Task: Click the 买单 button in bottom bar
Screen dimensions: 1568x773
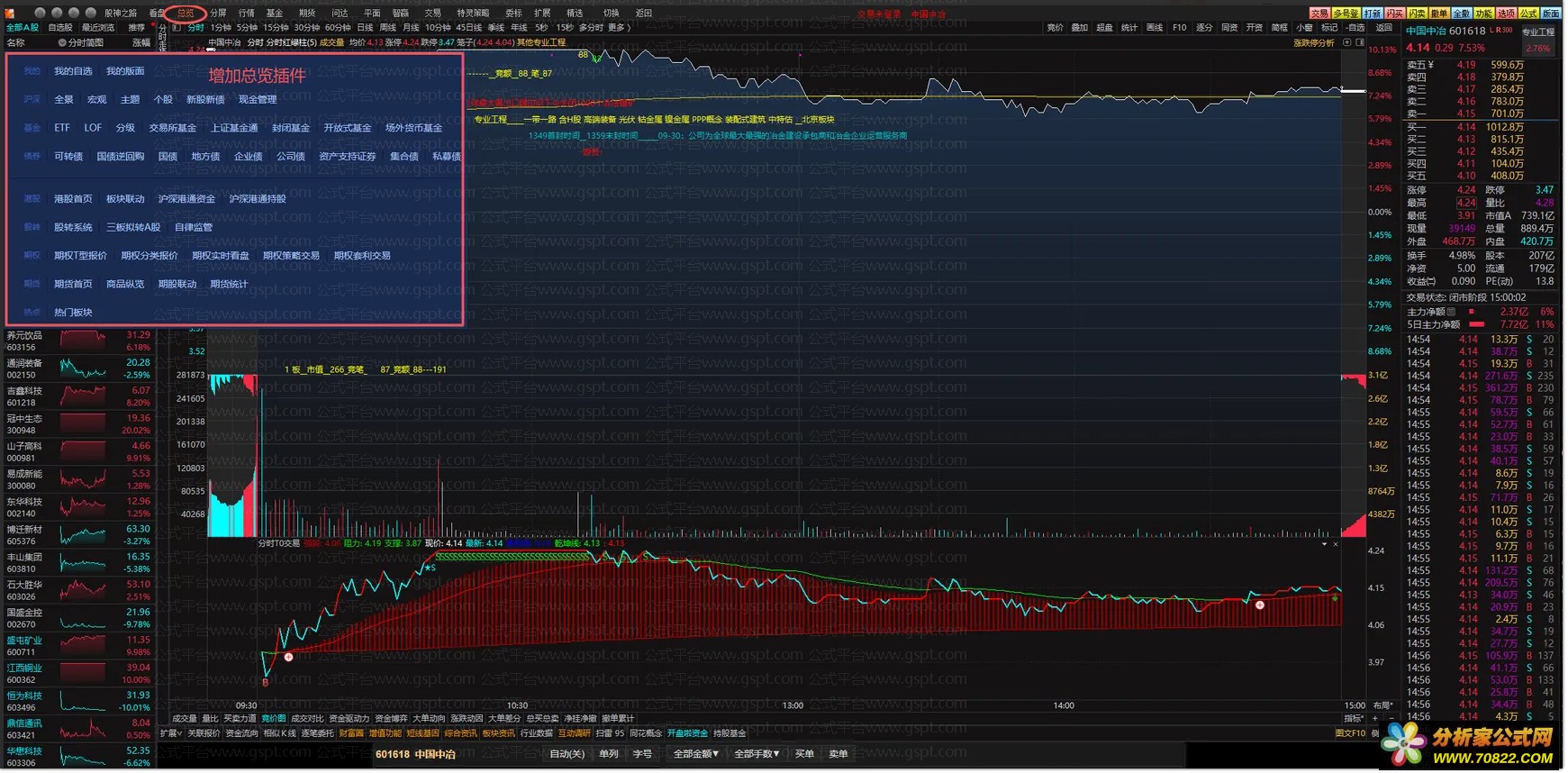Action: (804, 754)
